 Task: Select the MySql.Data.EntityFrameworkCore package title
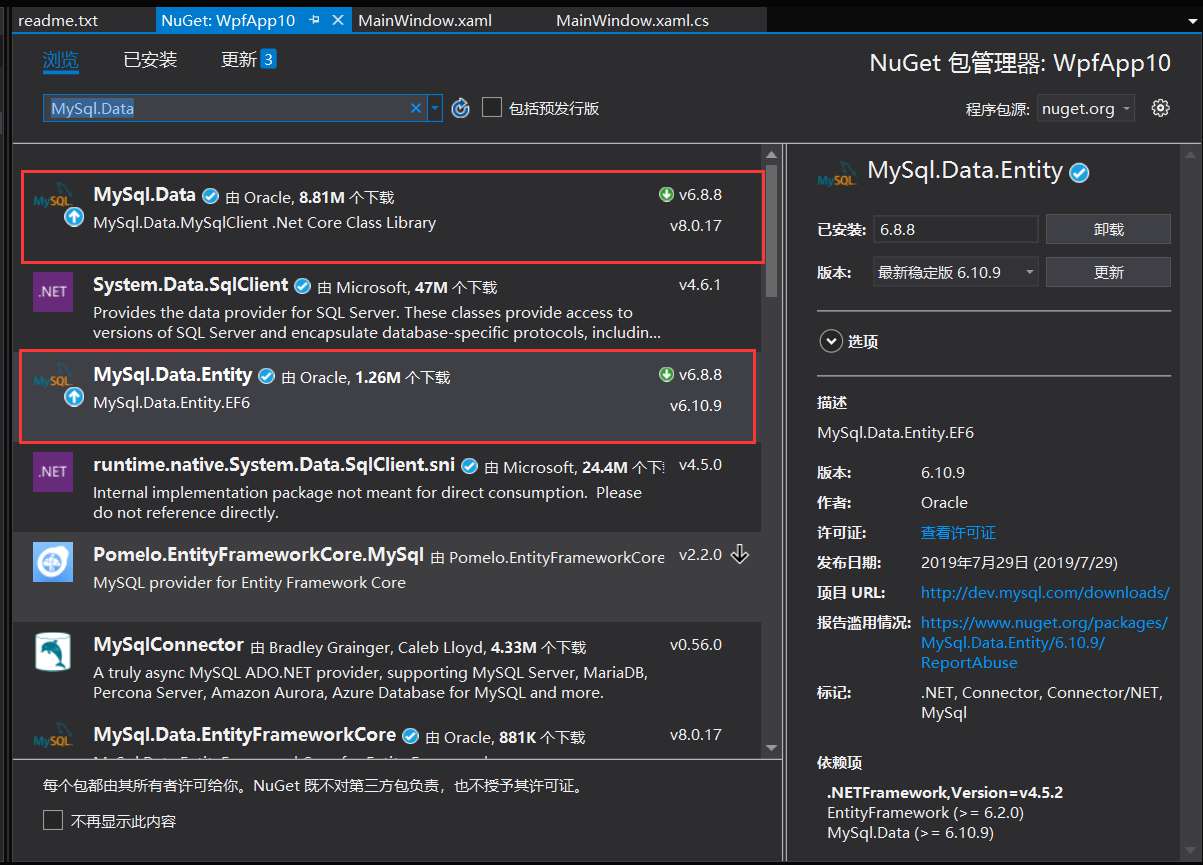pos(245,735)
